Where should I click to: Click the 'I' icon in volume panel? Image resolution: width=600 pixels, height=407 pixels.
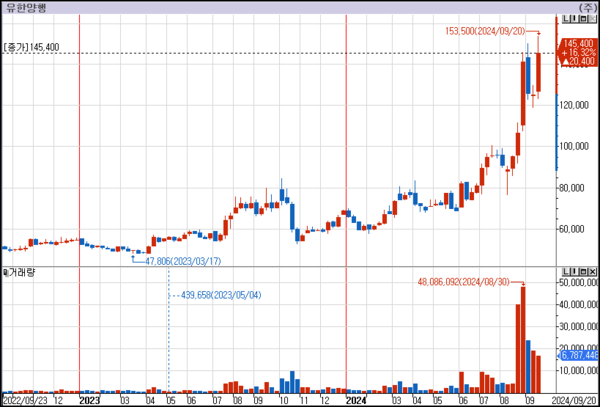pos(573,272)
